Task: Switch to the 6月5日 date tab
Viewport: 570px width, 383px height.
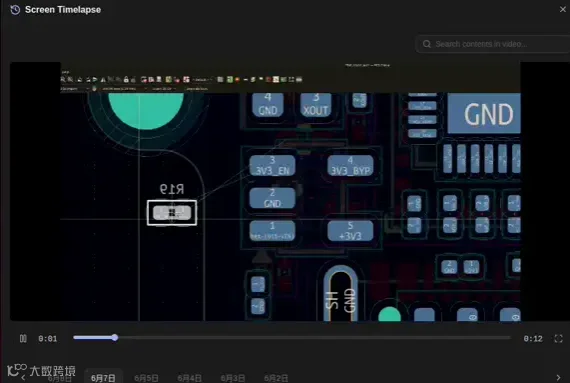Action: pos(146,378)
